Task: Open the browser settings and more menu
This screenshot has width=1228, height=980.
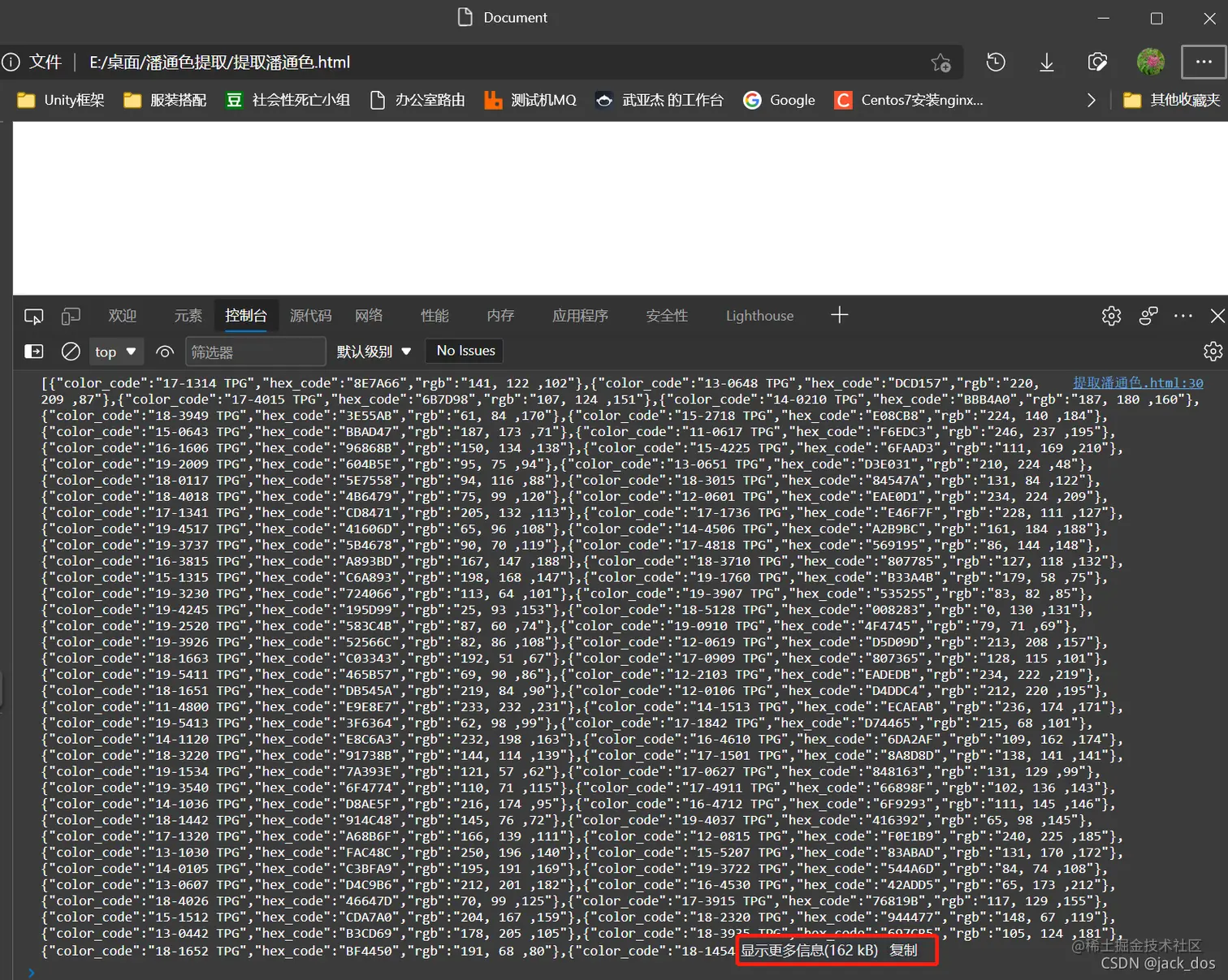Action: point(1204,62)
